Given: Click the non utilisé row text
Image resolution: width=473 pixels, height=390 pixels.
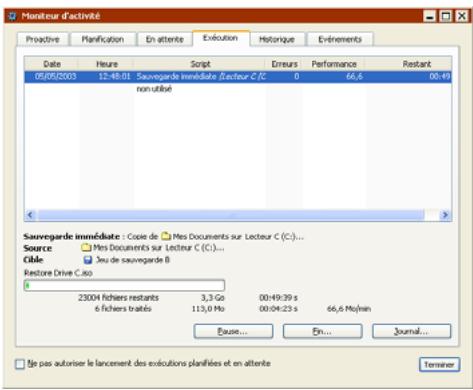Looking at the screenshot, I should [x=154, y=89].
